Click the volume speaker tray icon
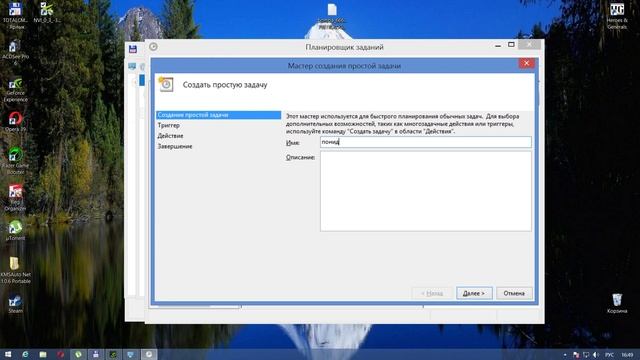The image size is (640, 360). click(x=596, y=355)
